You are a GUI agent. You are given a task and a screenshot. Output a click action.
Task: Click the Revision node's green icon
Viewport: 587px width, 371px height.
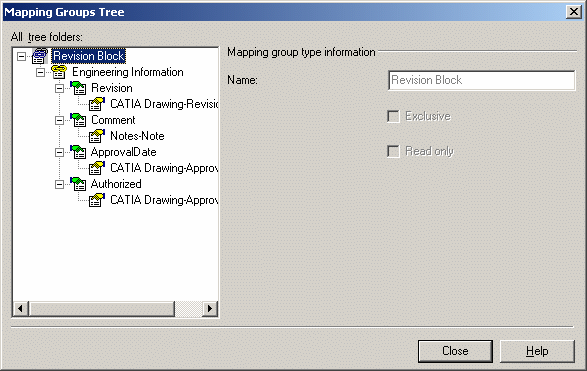pyautogui.click(x=78, y=88)
